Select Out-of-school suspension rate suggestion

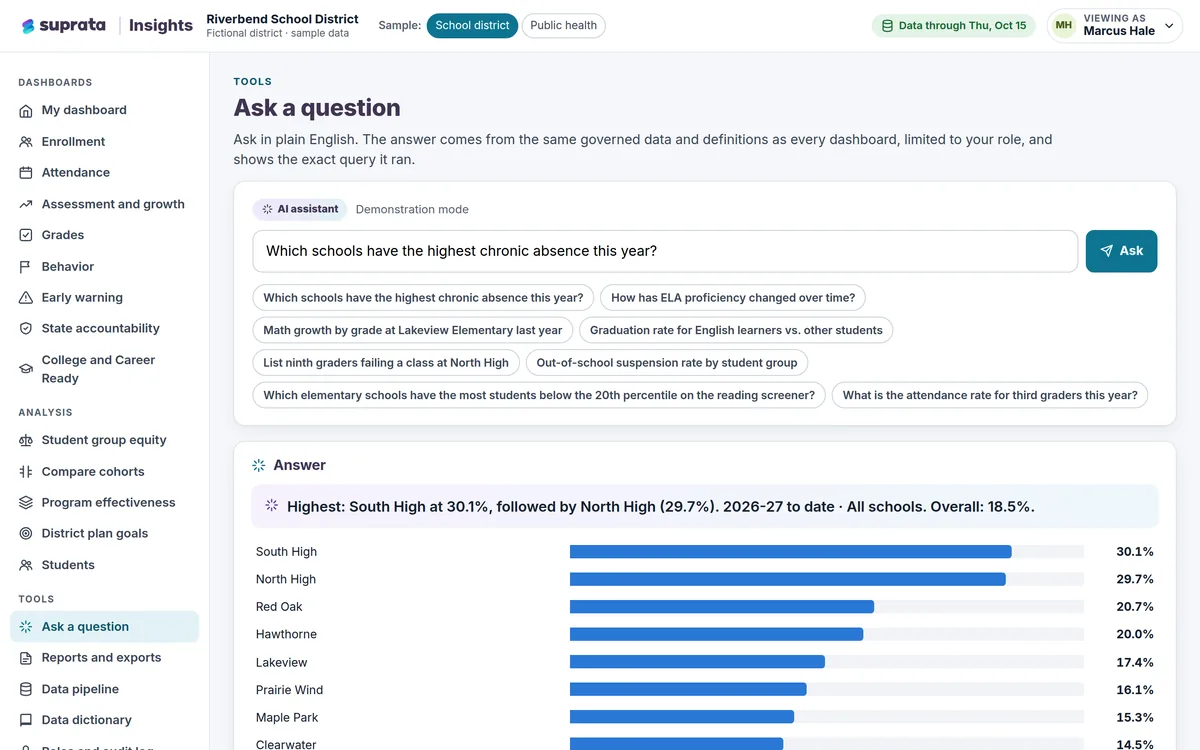coord(667,363)
